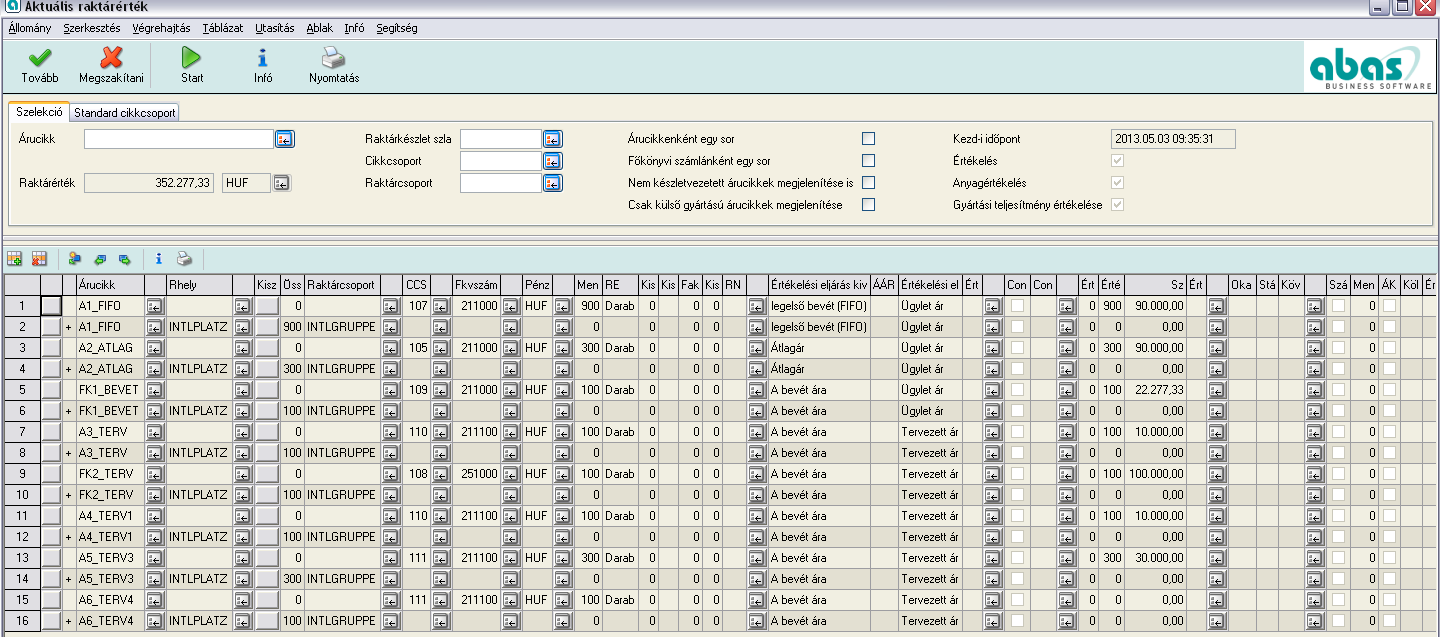Click the Raktárérték field showing 352.277,33
The width and height of the screenshot is (1440, 637).
[149, 183]
